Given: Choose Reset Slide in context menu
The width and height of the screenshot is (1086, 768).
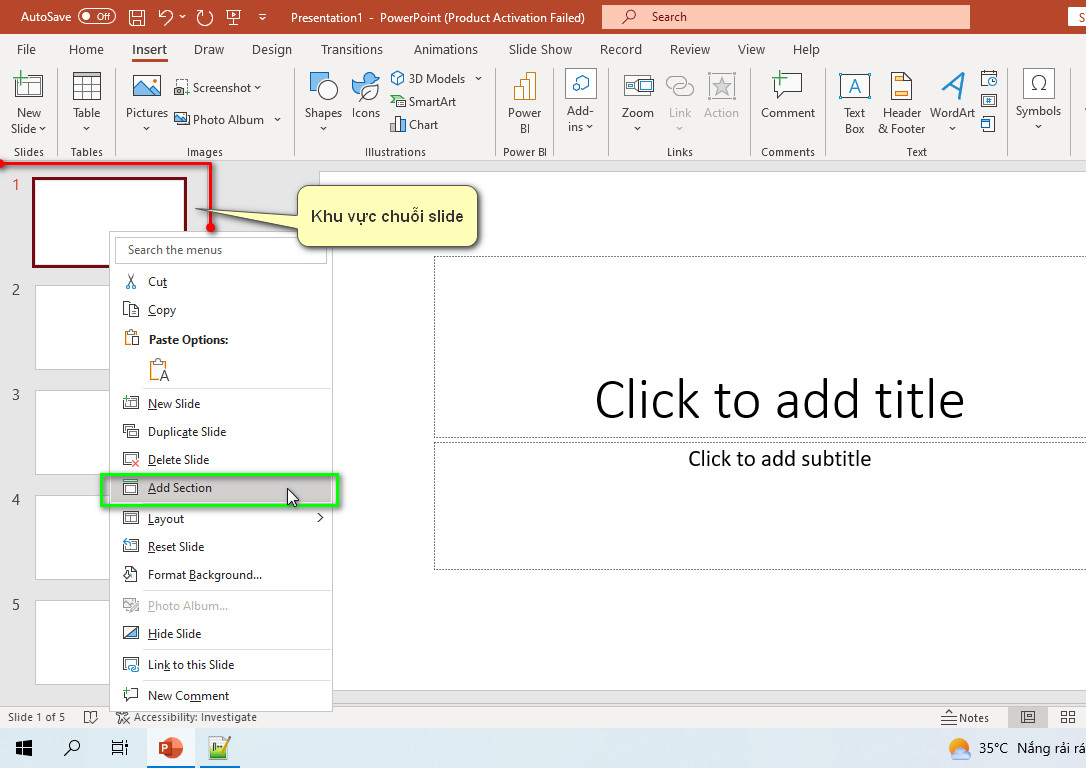Looking at the screenshot, I should coord(221,547).
